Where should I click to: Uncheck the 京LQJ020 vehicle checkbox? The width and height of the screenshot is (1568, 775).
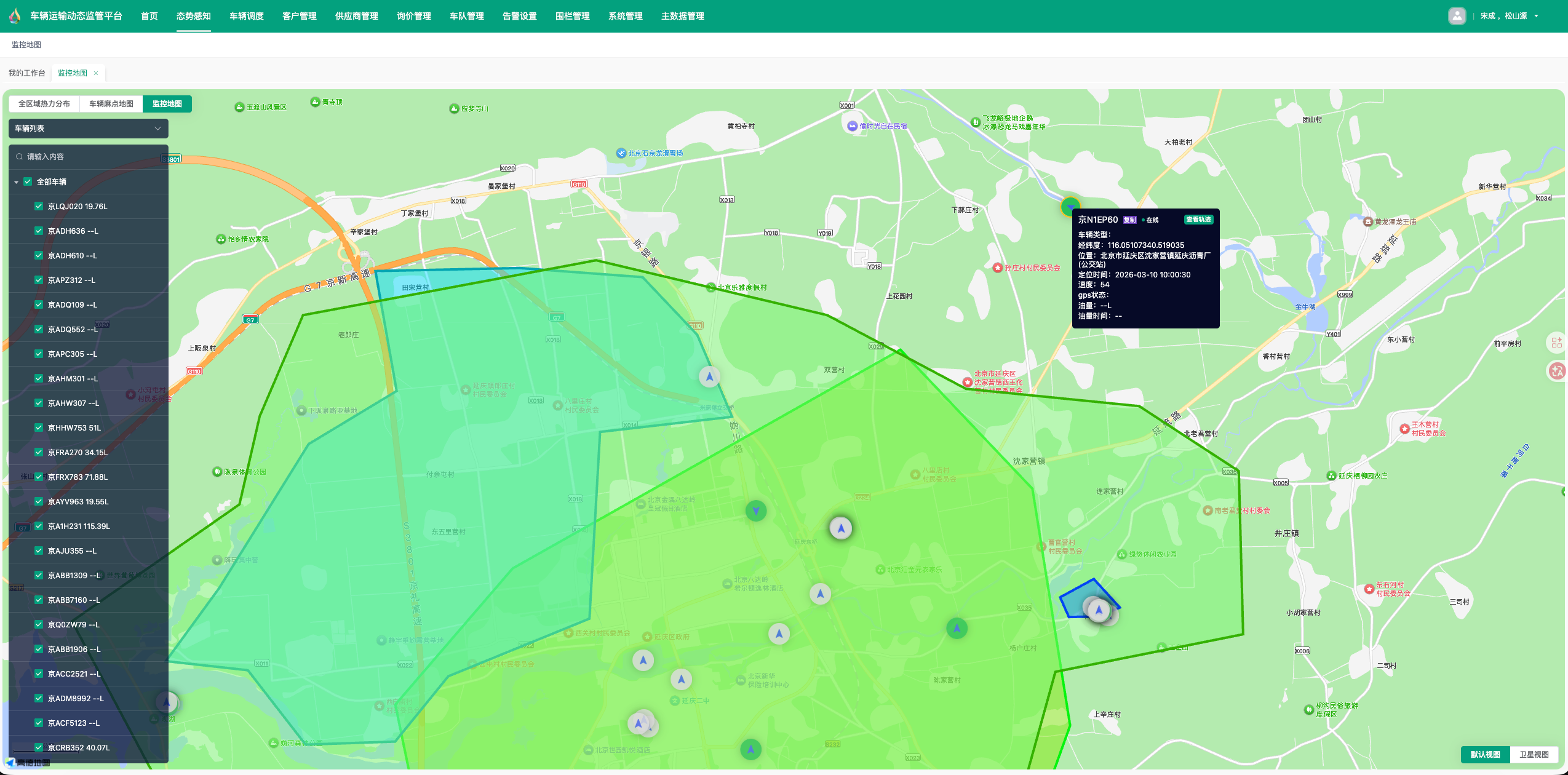39,207
